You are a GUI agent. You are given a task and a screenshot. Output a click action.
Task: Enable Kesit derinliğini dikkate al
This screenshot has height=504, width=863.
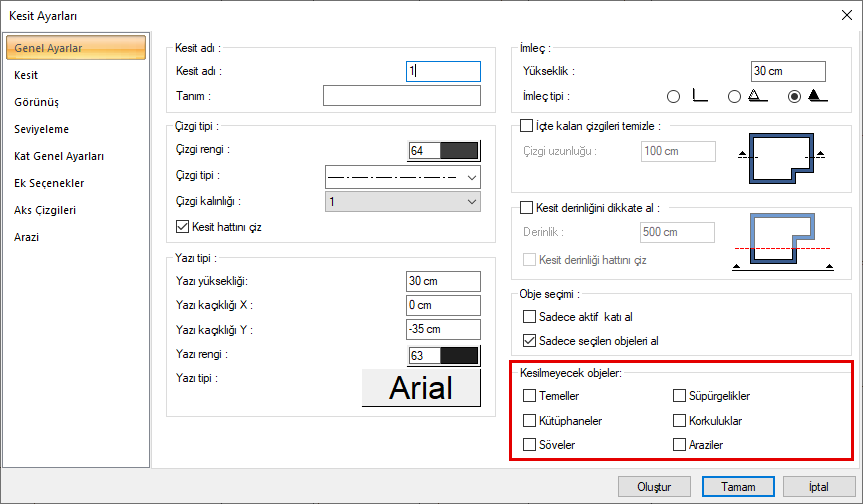[x=528, y=209]
